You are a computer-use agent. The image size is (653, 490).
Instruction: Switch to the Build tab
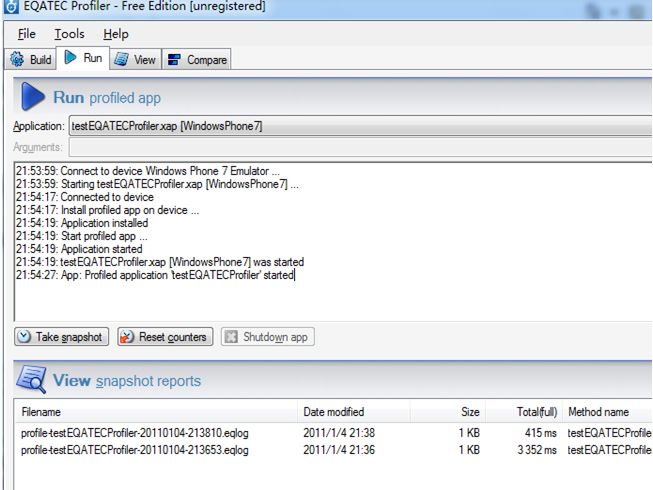click(x=31, y=60)
